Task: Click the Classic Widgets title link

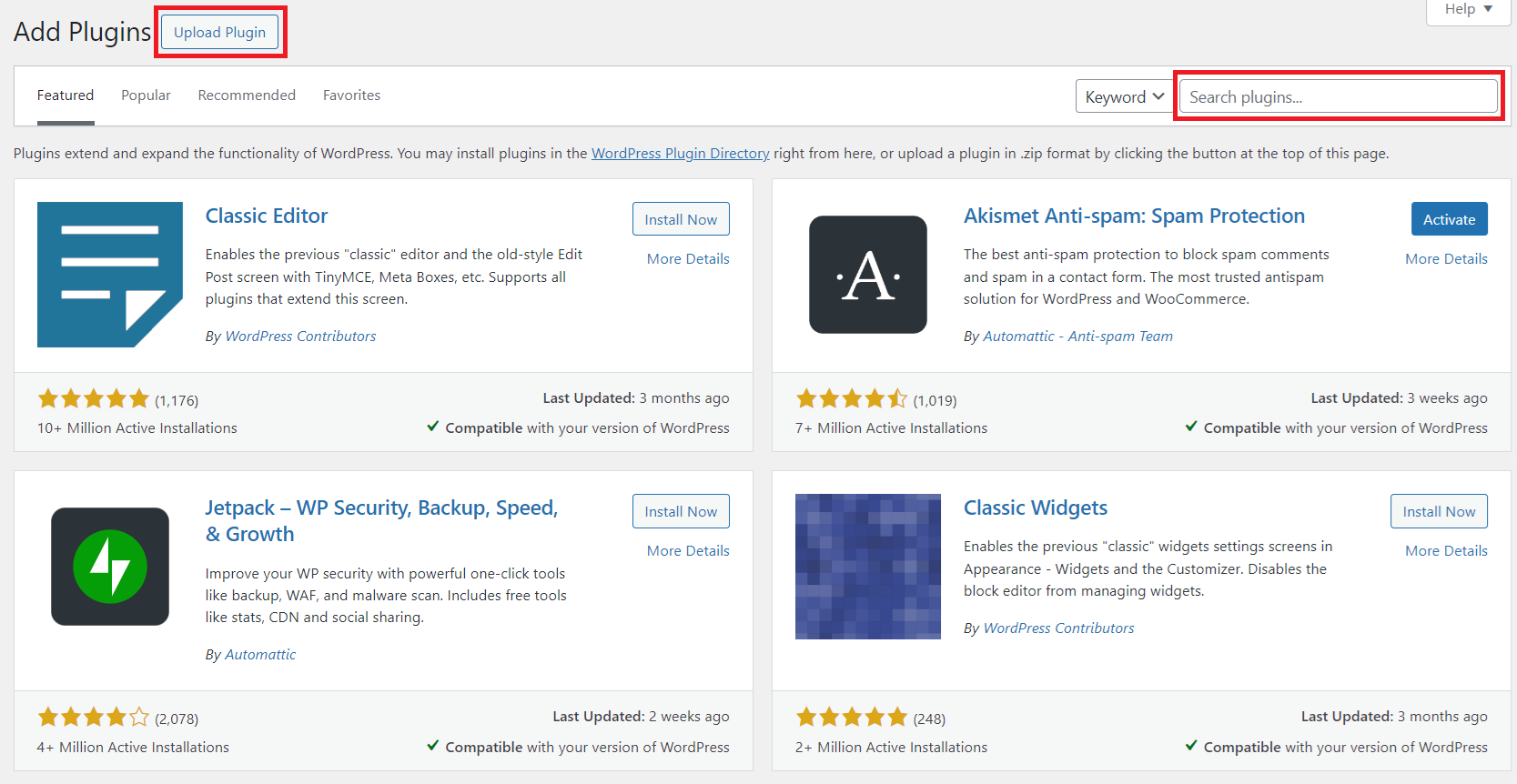Action: (x=1035, y=508)
